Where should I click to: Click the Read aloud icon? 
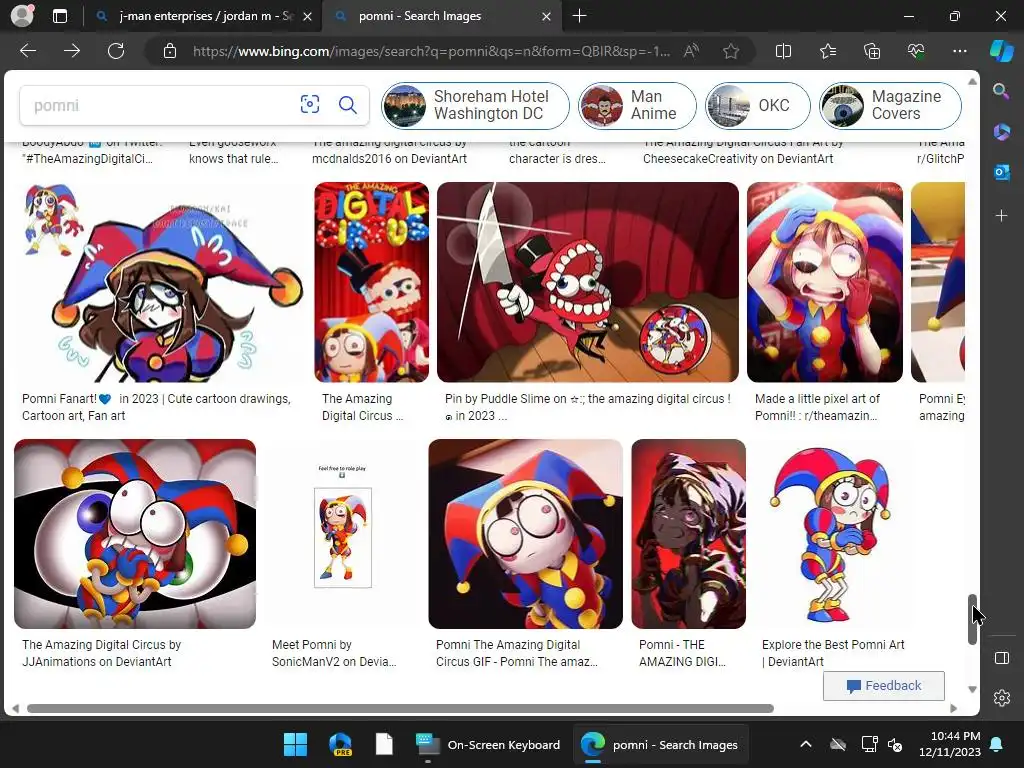coord(691,51)
